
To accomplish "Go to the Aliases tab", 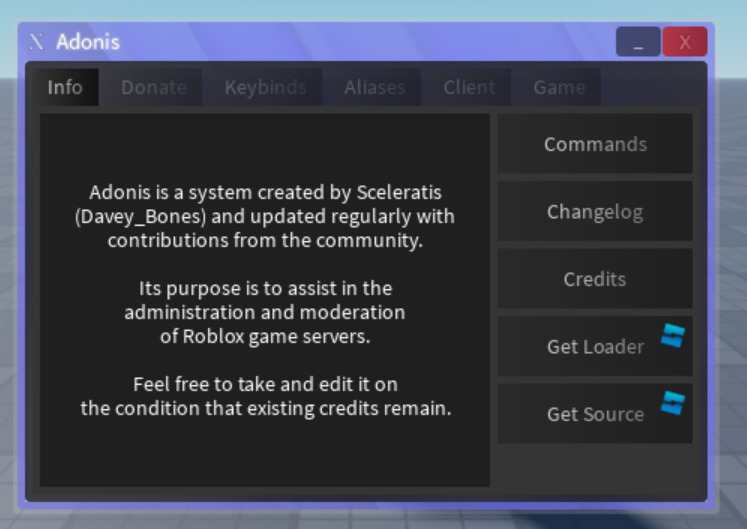I will click(x=374, y=87).
